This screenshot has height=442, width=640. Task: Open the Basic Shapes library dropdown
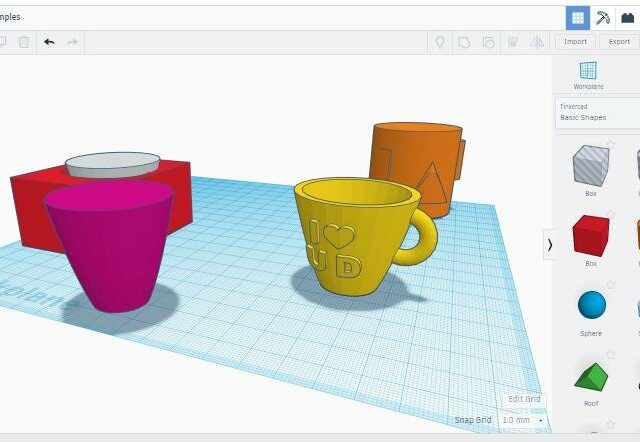[x=595, y=112]
